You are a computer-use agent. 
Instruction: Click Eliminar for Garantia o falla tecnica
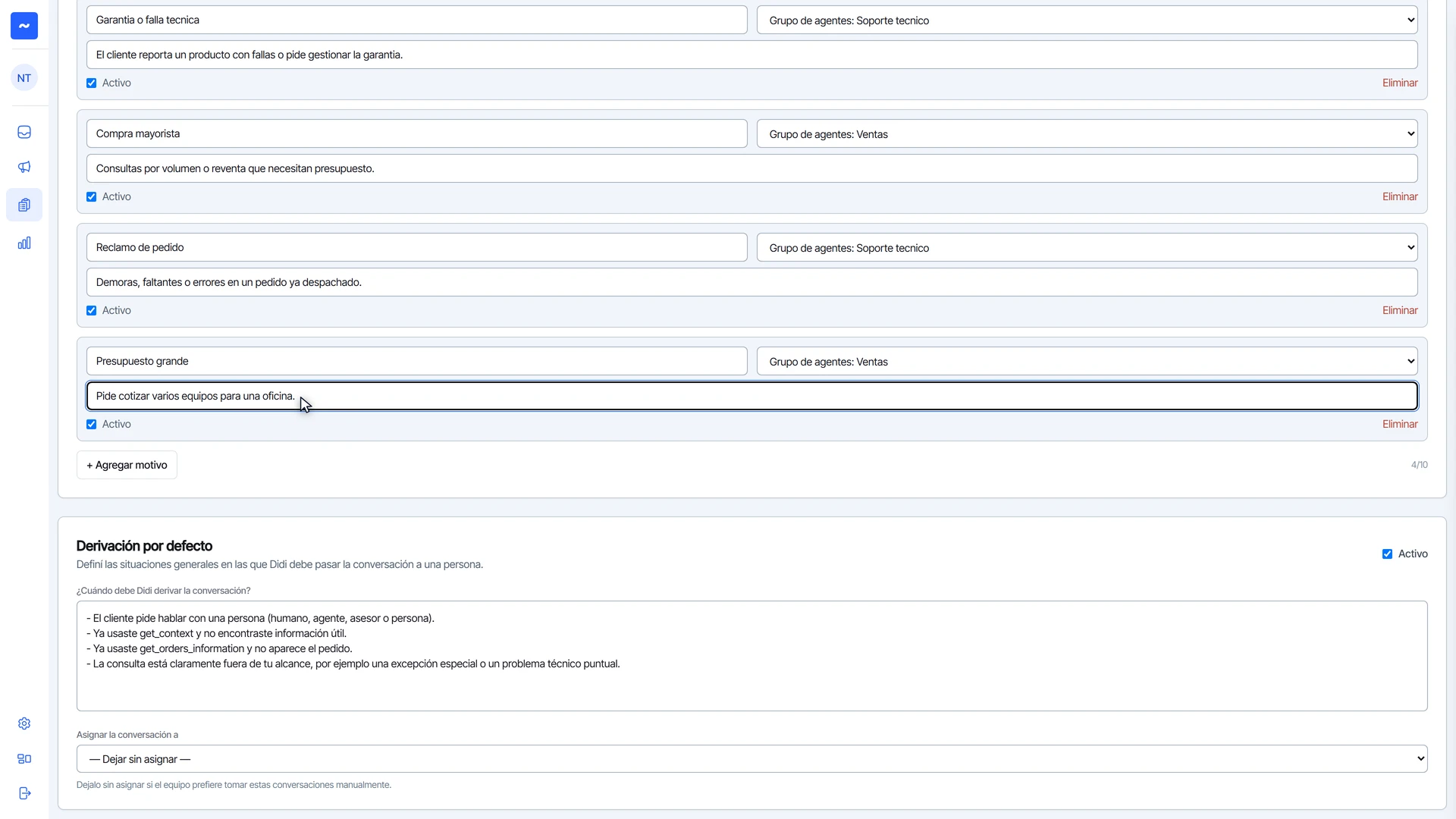(1400, 83)
